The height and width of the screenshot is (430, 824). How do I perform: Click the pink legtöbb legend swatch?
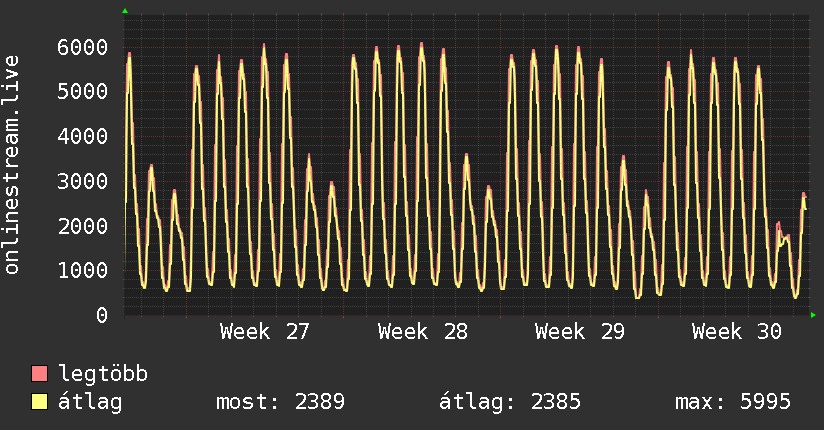tap(39, 373)
